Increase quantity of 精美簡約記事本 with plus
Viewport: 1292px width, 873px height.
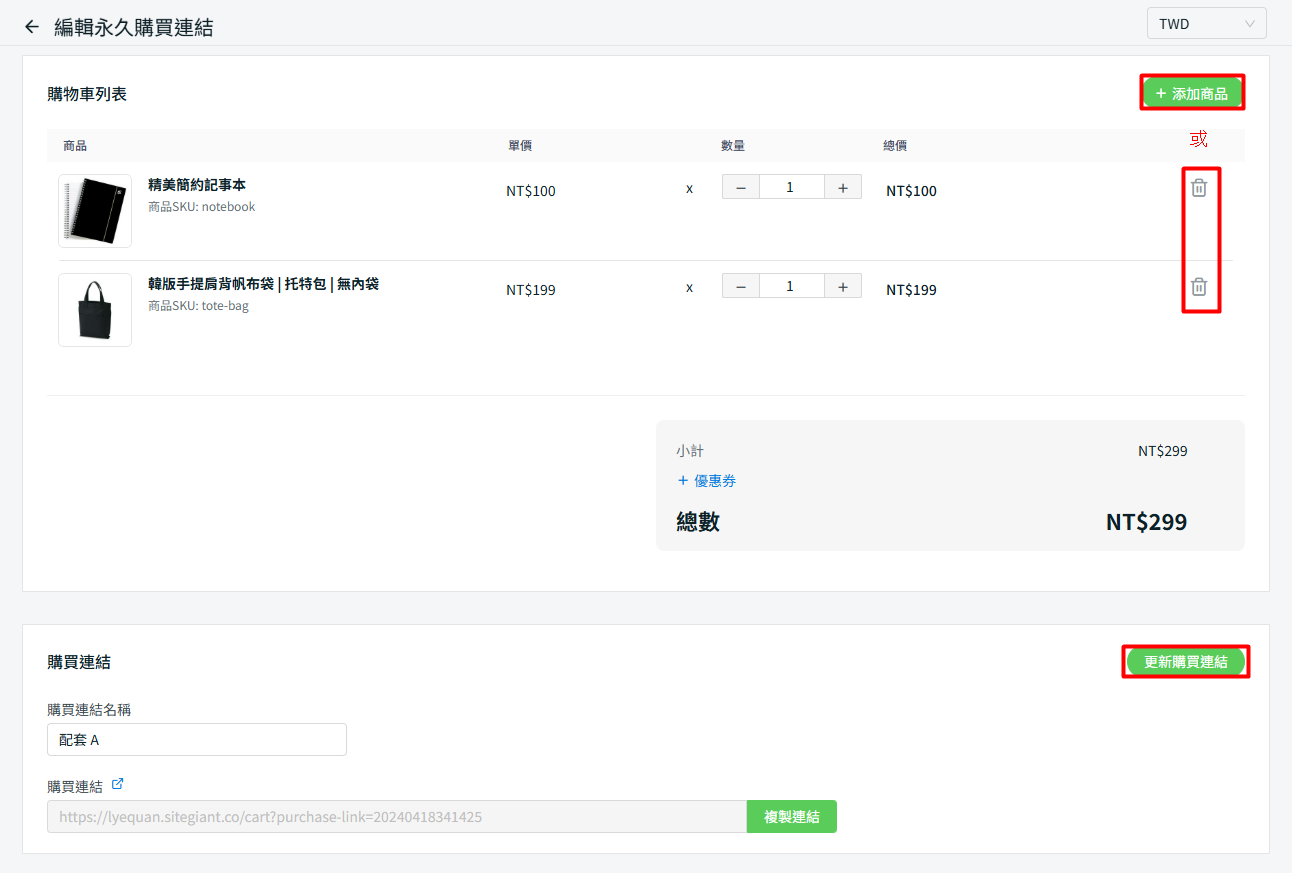click(x=843, y=187)
